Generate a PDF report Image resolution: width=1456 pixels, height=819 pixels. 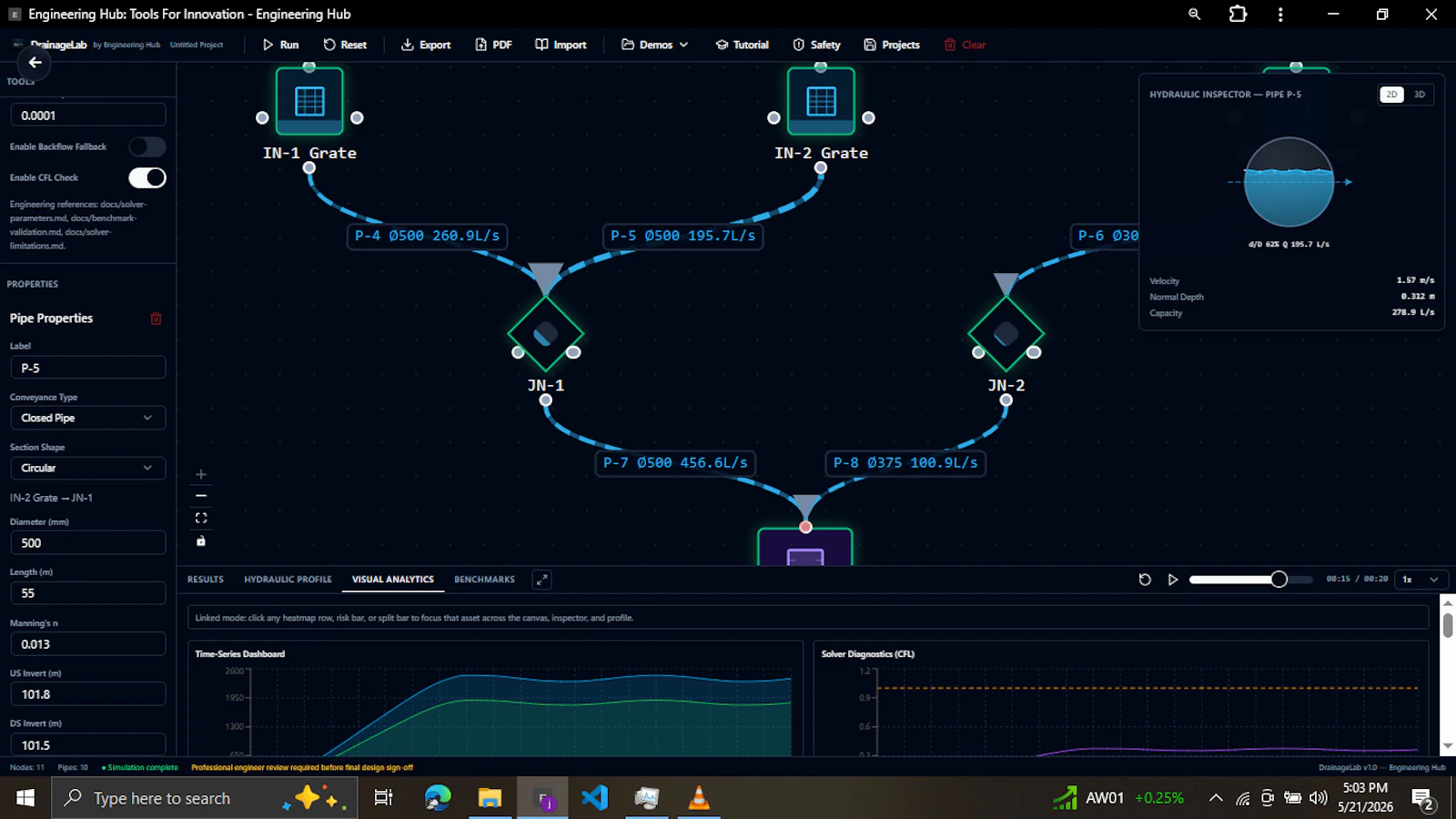tap(493, 45)
